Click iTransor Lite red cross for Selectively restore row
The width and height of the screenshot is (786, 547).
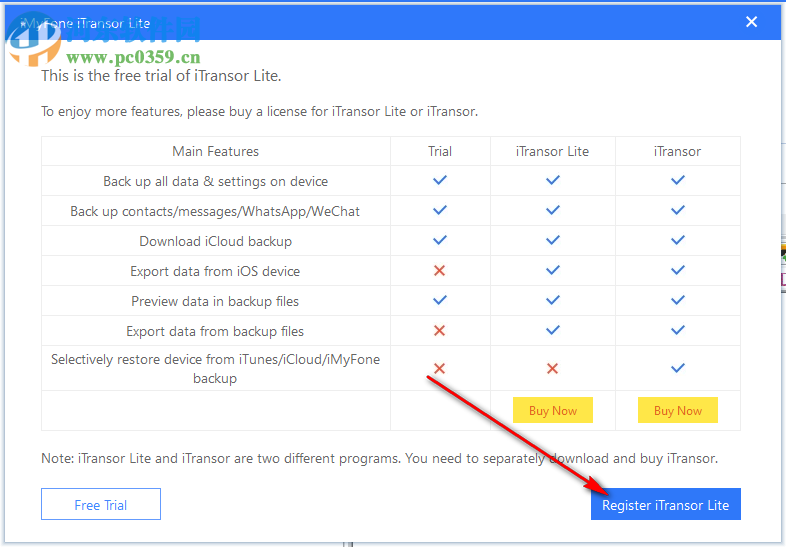click(x=552, y=369)
